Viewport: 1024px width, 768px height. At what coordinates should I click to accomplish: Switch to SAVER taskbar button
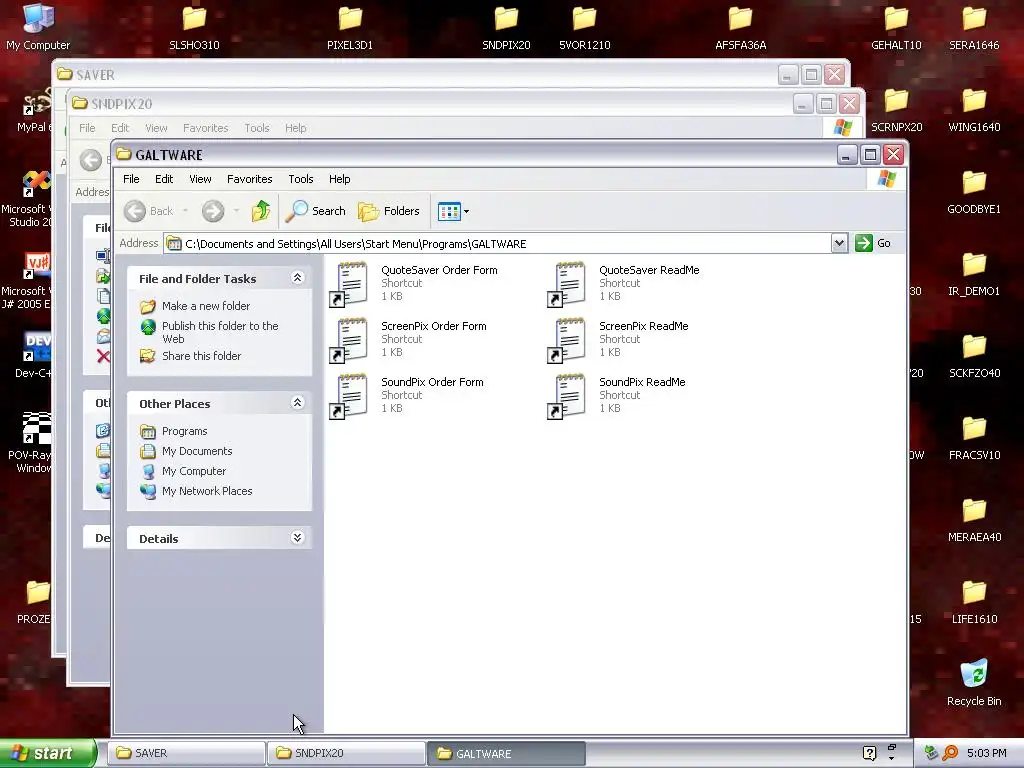pos(186,753)
